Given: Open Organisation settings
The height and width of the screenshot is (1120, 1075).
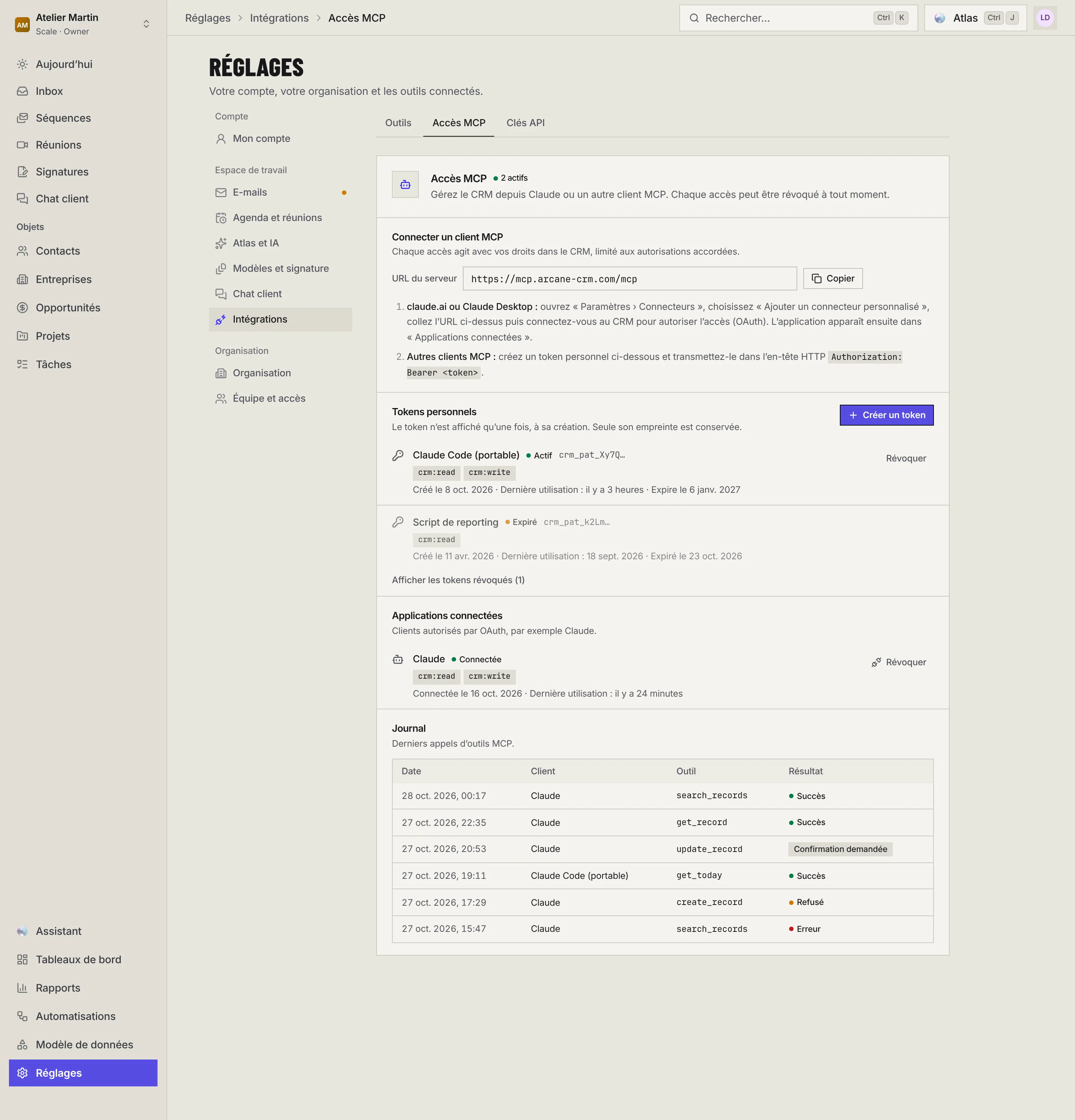Looking at the screenshot, I should click(x=280, y=373).
